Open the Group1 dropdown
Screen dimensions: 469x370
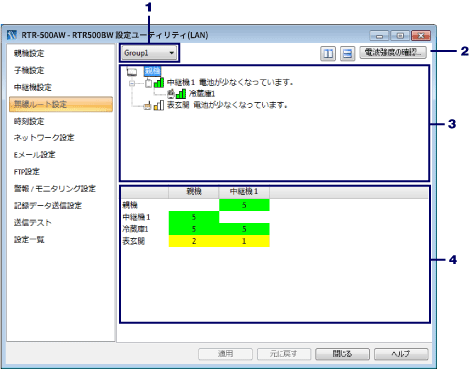tap(149, 53)
